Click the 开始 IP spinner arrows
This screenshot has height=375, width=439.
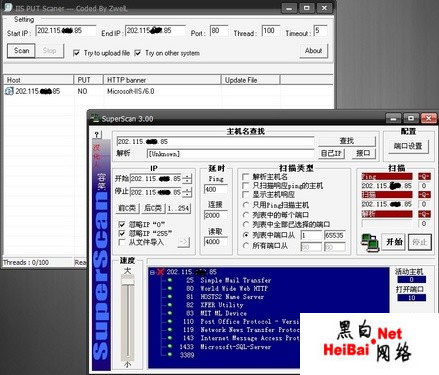pyautogui.click(x=187, y=179)
